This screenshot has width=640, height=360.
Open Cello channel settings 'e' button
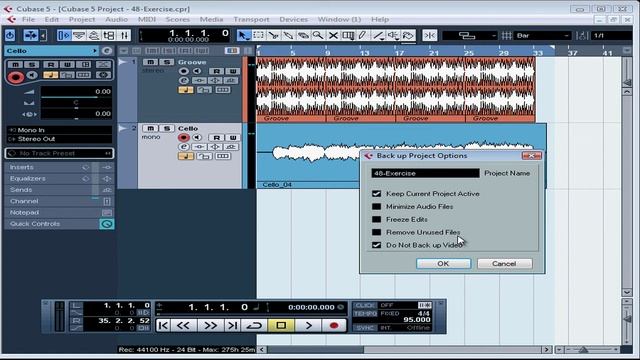coord(184,147)
